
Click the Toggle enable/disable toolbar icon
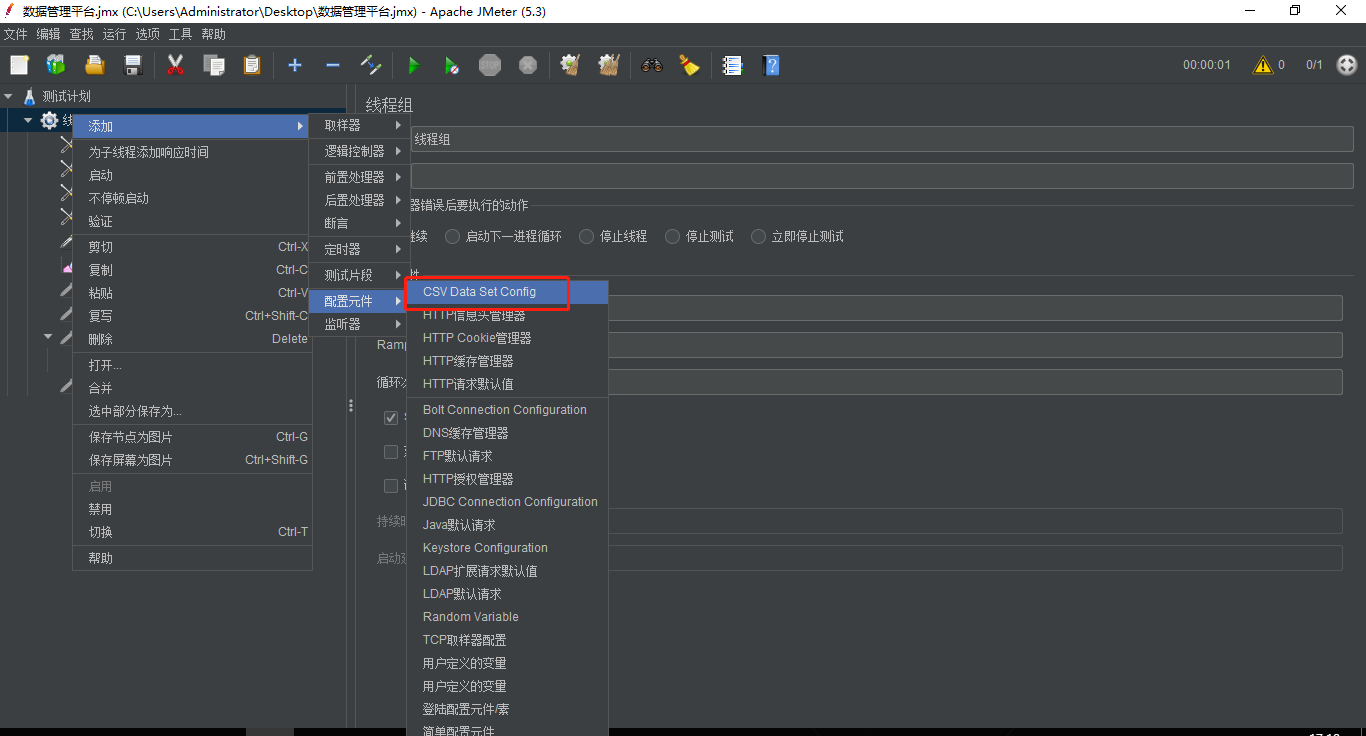371,65
